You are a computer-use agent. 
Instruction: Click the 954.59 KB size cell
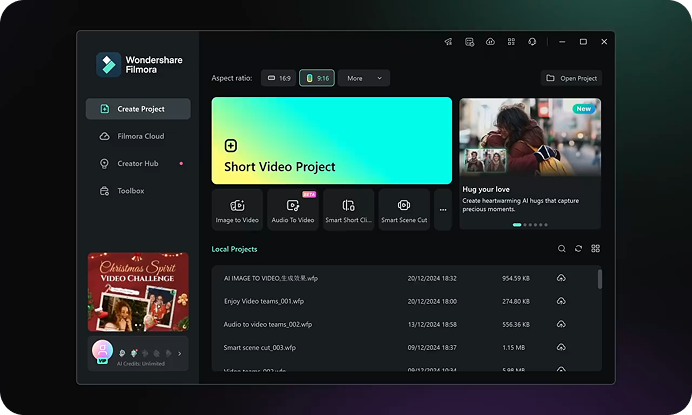click(x=516, y=278)
